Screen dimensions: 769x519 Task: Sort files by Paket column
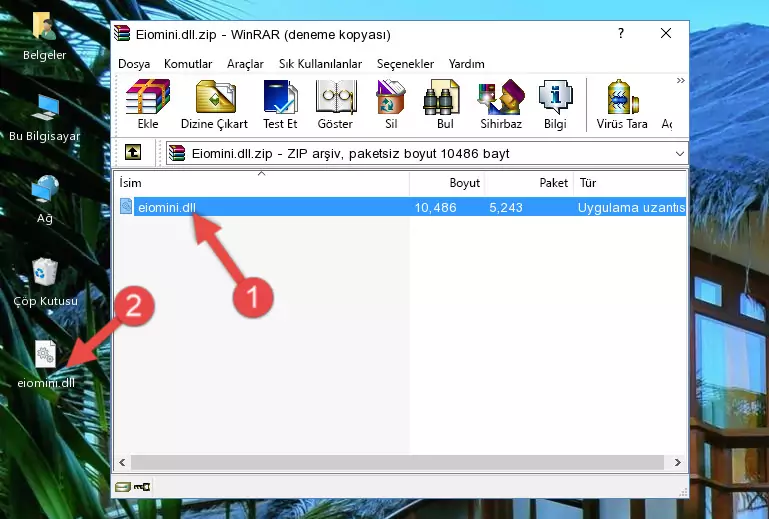tap(529, 182)
